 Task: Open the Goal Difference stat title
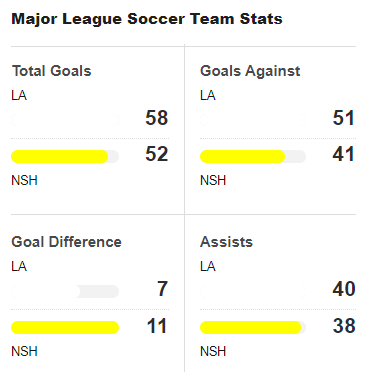(x=66, y=242)
